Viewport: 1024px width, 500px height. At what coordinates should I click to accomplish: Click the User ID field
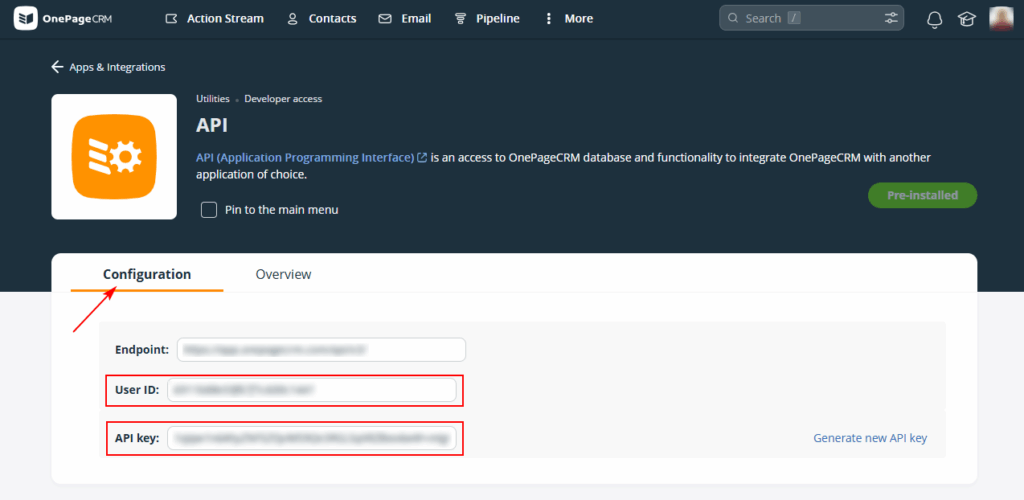pyautogui.click(x=313, y=390)
